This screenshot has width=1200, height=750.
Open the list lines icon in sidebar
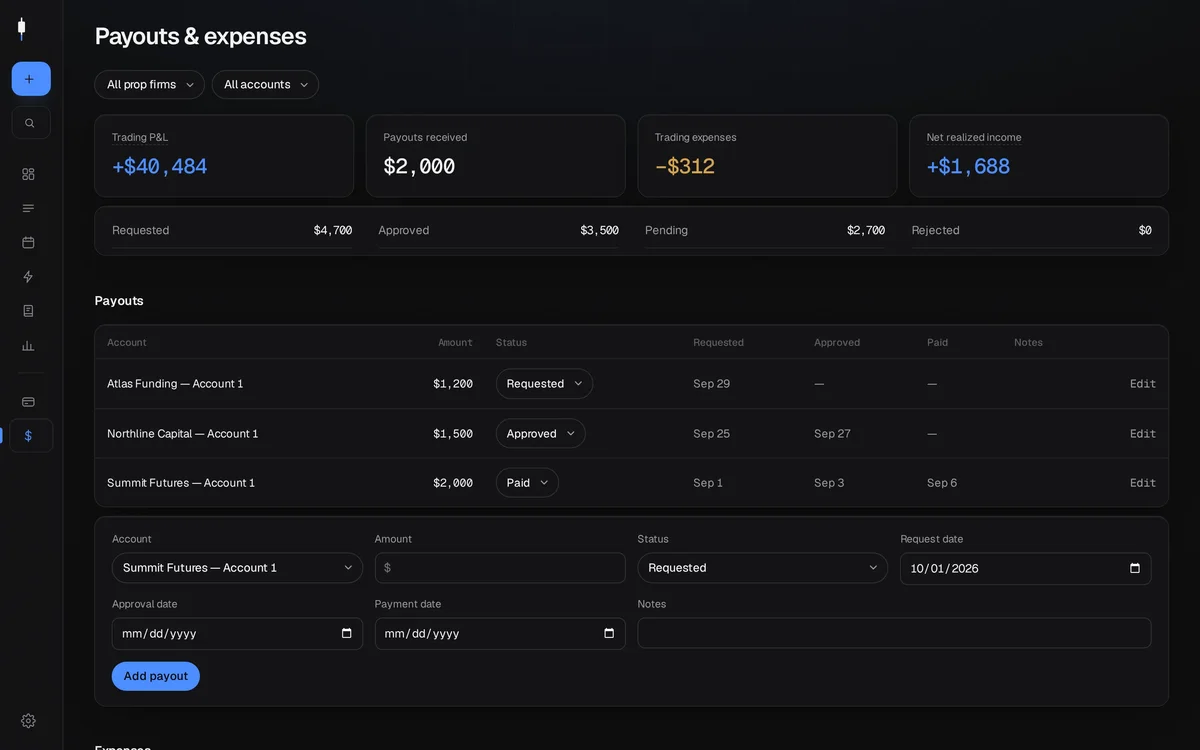point(28,208)
